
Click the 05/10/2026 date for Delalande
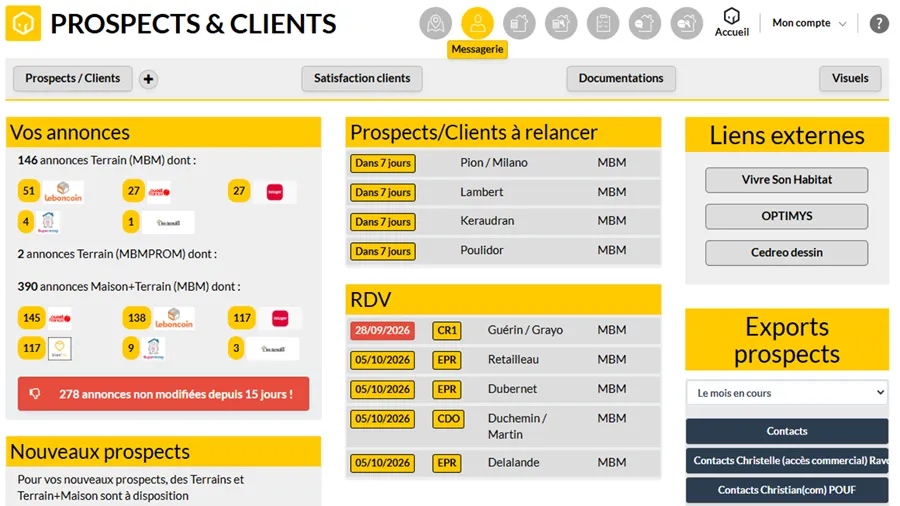pyautogui.click(x=382, y=463)
